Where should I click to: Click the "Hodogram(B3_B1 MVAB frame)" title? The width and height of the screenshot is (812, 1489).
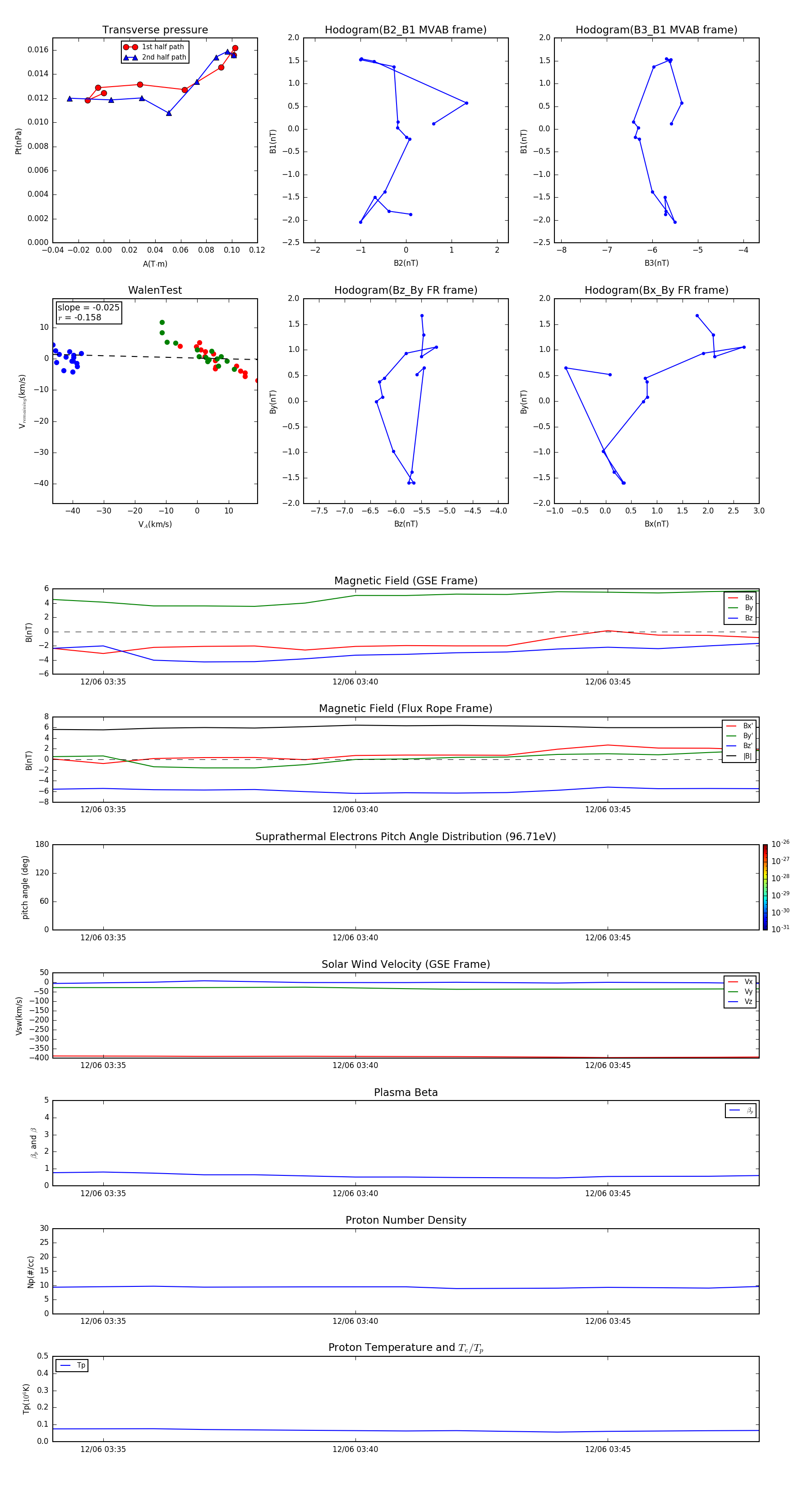point(656,30)
